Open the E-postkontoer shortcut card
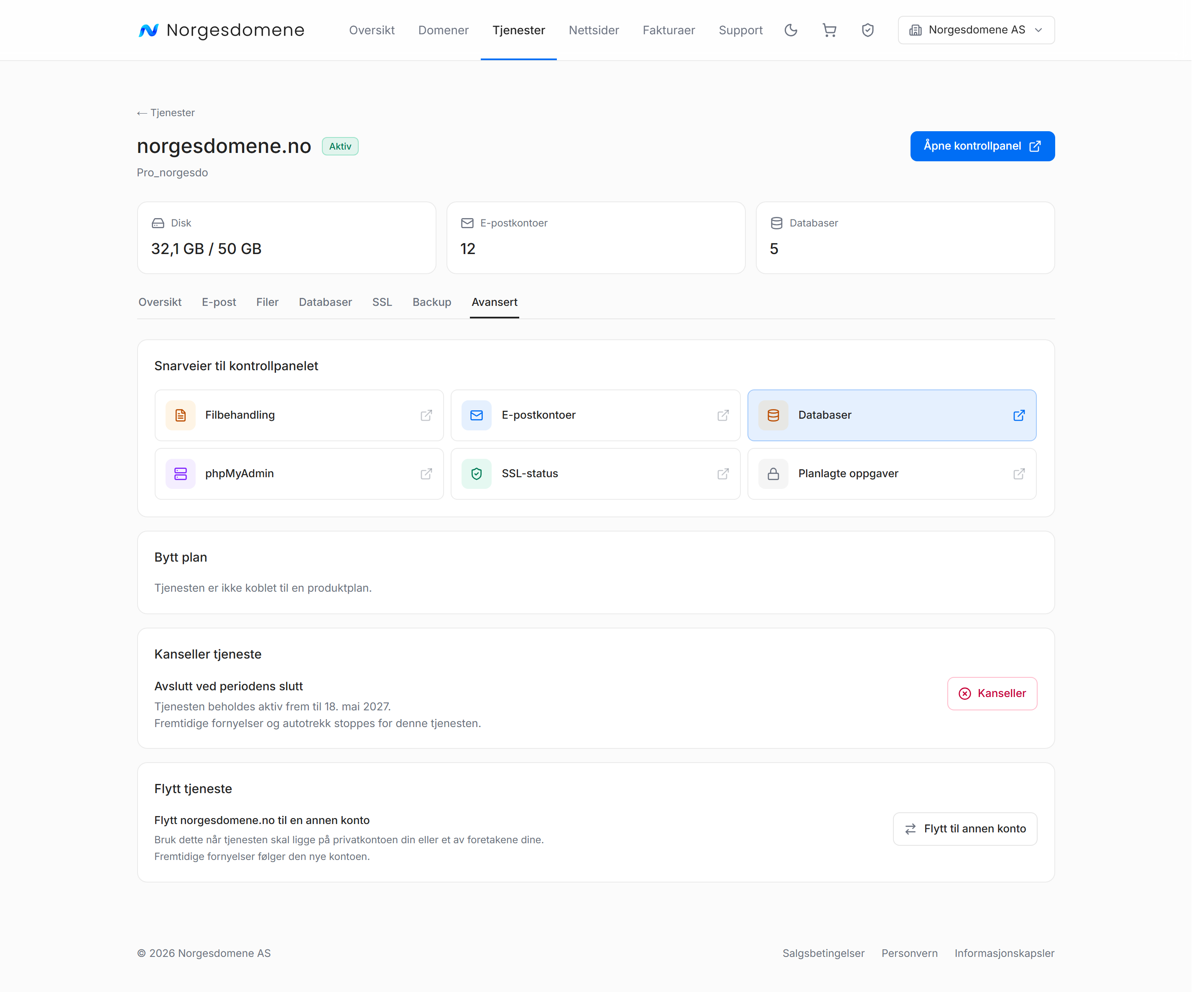 pyautogui.click(x=595, y=415)
